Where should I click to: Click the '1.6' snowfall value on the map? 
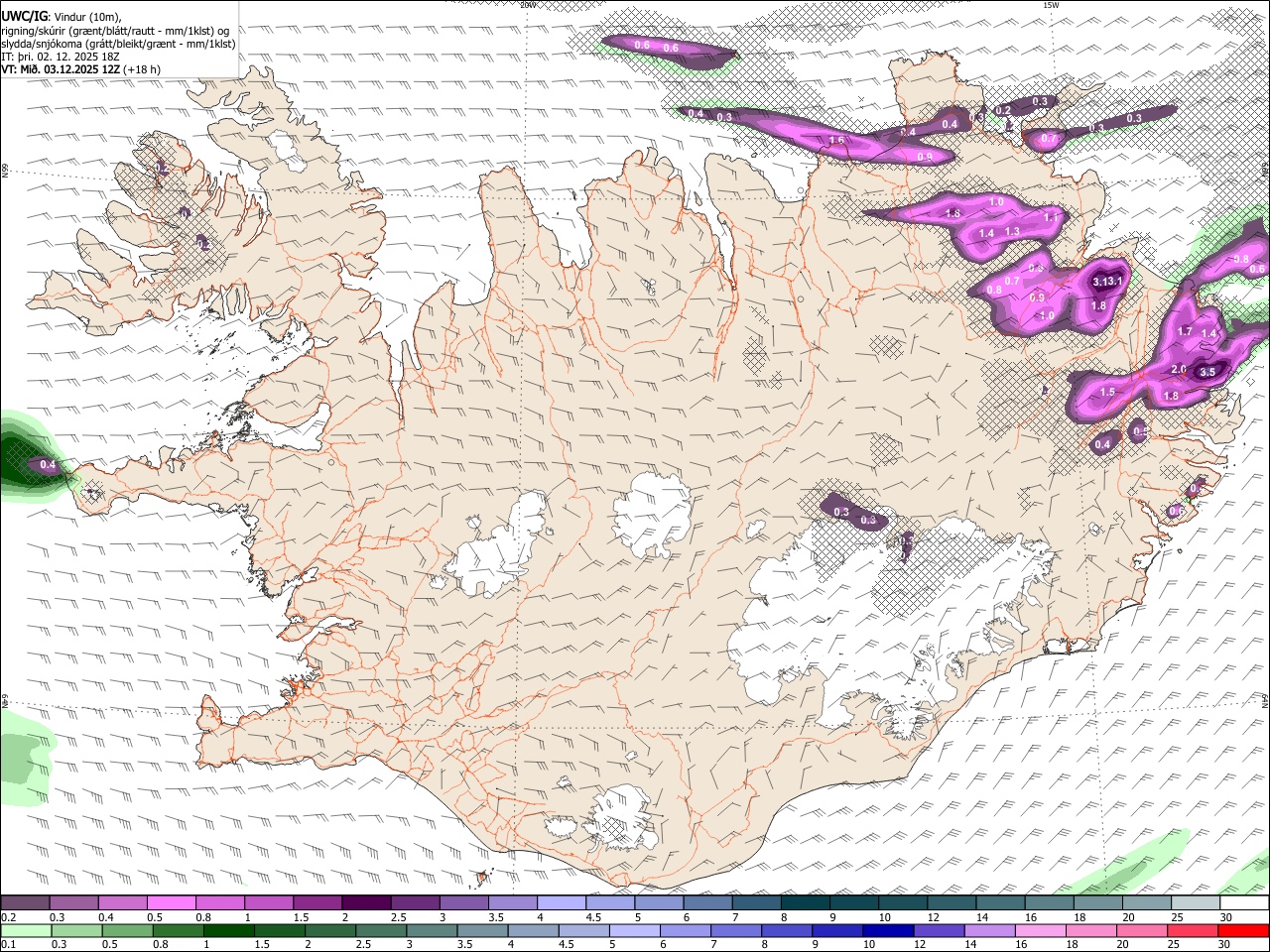pyautogui.click(x=836, y=141)
